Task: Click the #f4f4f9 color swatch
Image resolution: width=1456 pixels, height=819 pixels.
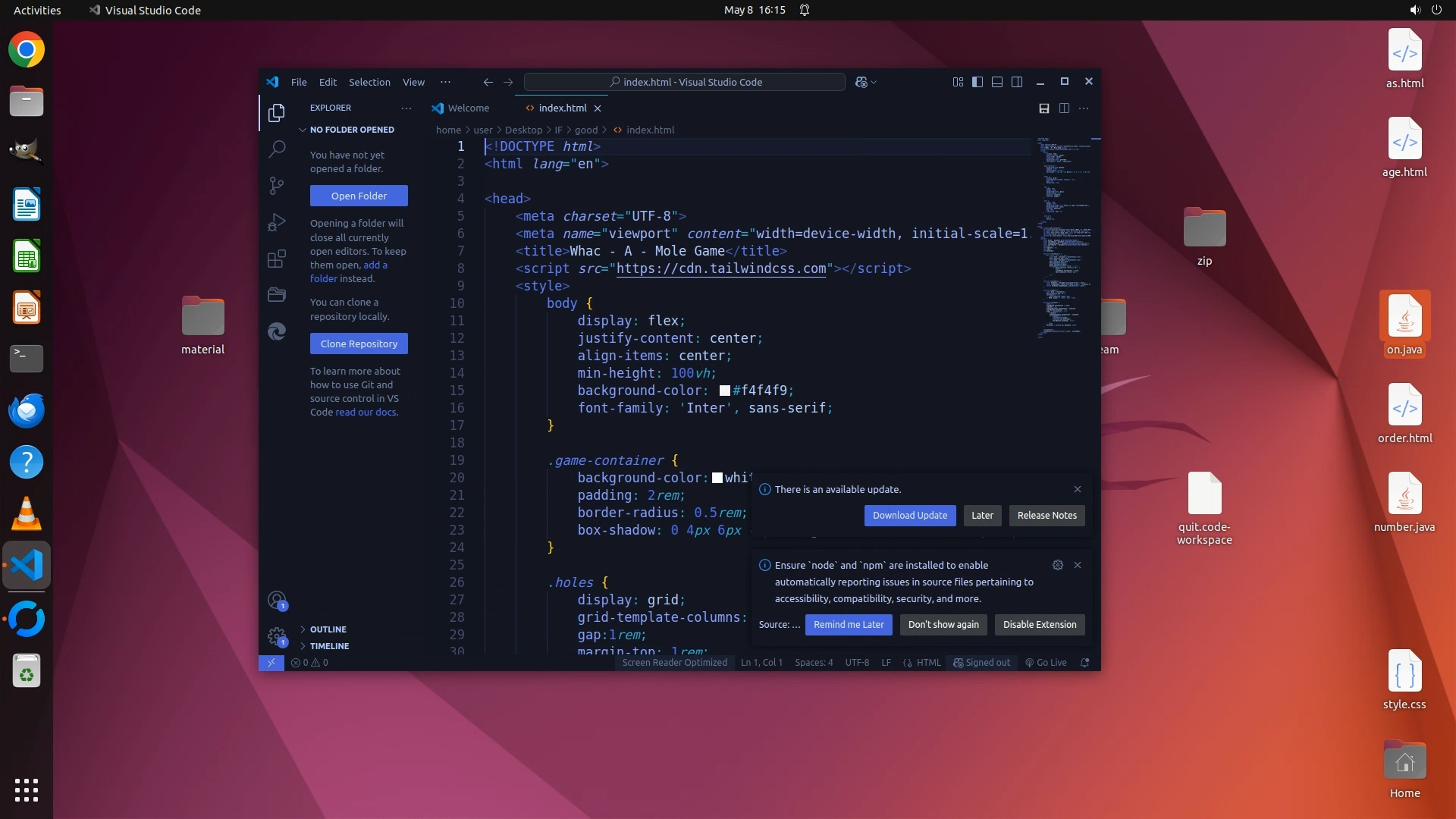Action: pos(725,391)
